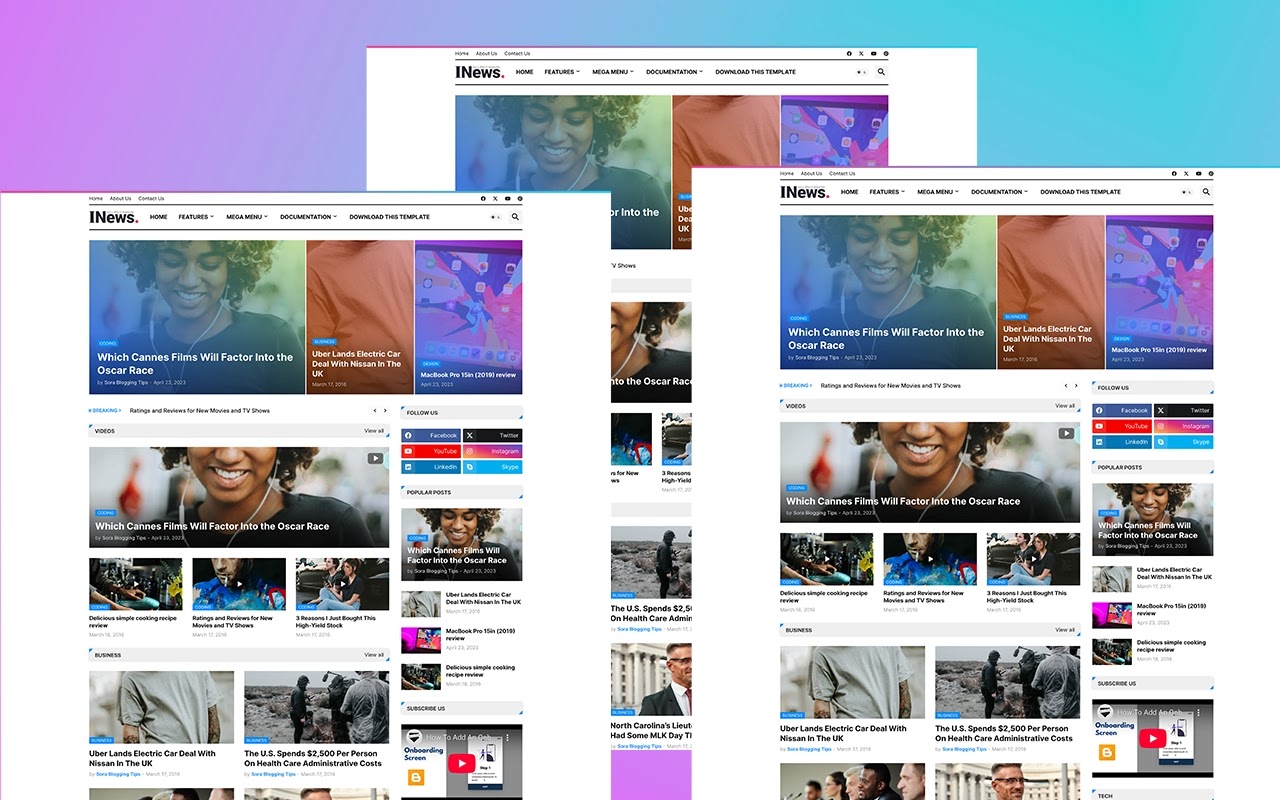1280x800 pixels.
Task: Click next arrow on the left page's breaking ticker
Action: click(x=385, y=411)
